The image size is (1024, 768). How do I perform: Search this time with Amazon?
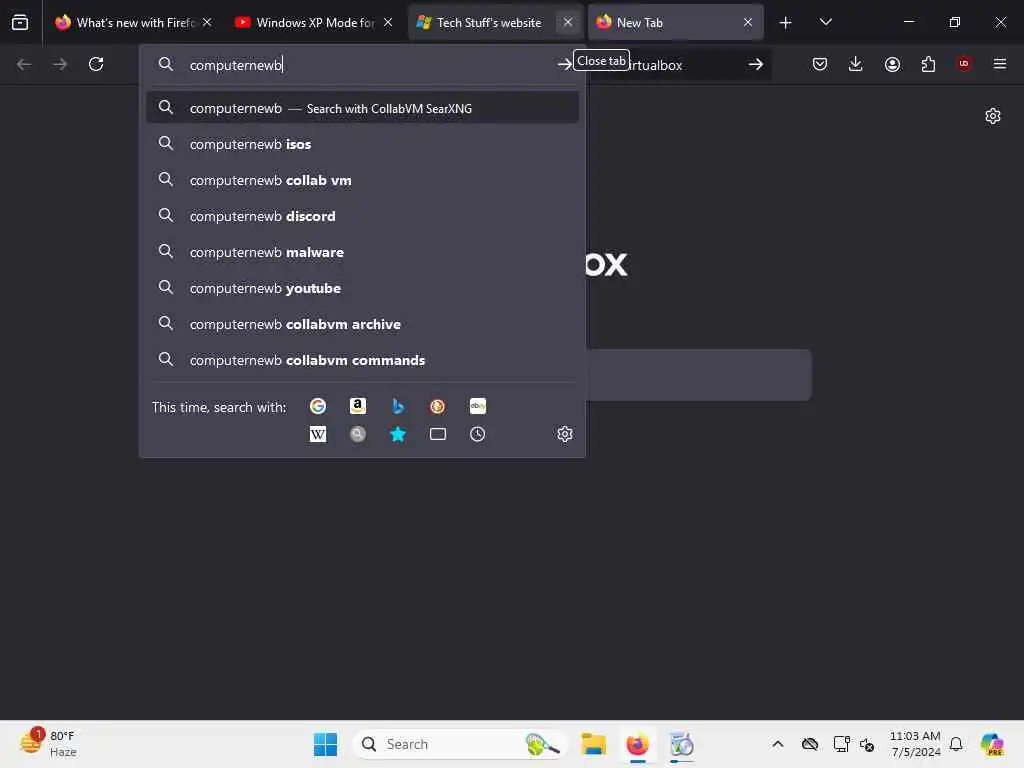(357, 406)
